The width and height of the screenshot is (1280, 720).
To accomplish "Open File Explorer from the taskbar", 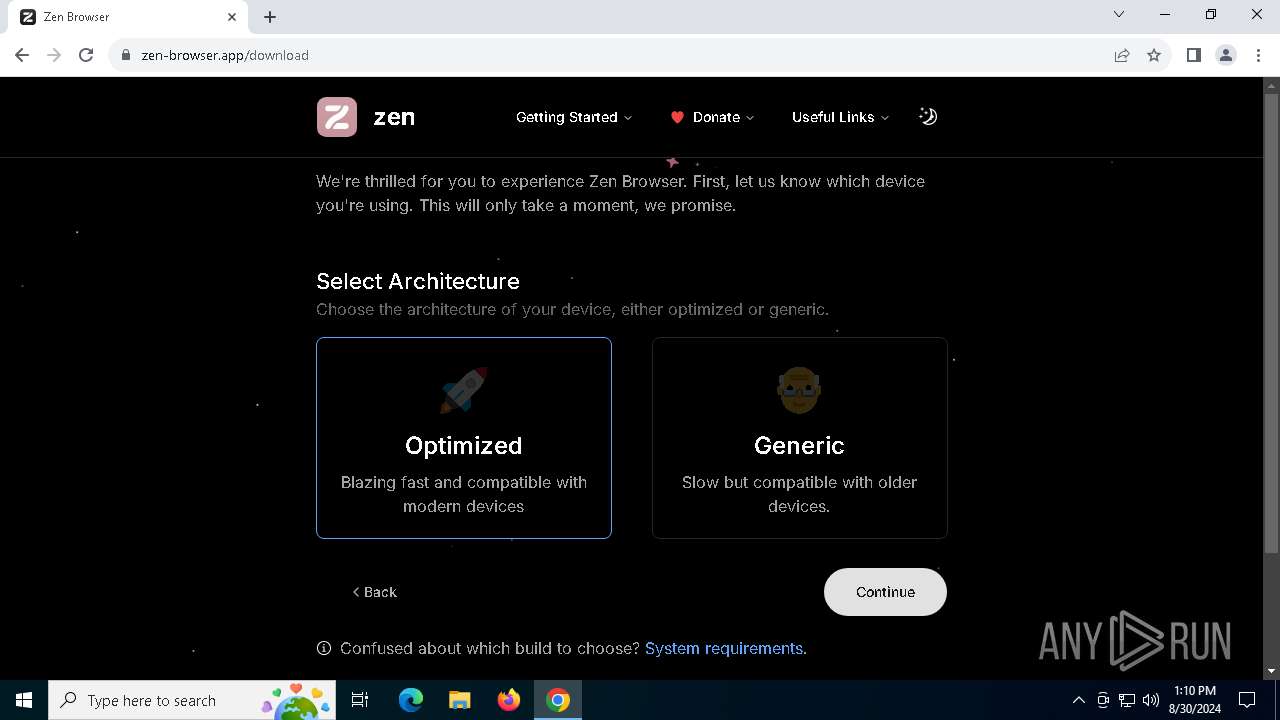I will (460, 700).
